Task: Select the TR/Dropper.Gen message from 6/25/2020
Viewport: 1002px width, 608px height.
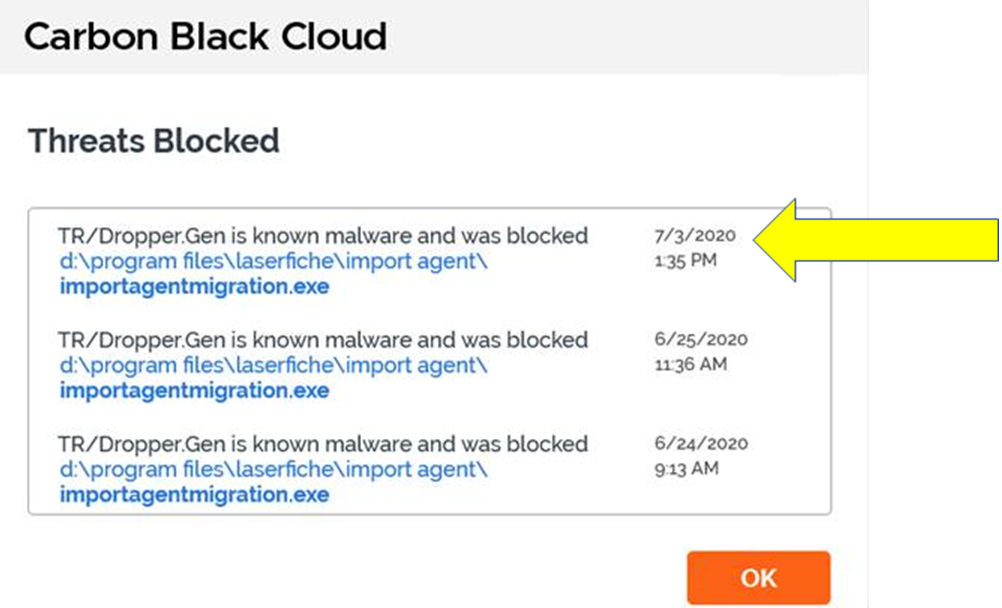Action: click(x=322, y=340)
